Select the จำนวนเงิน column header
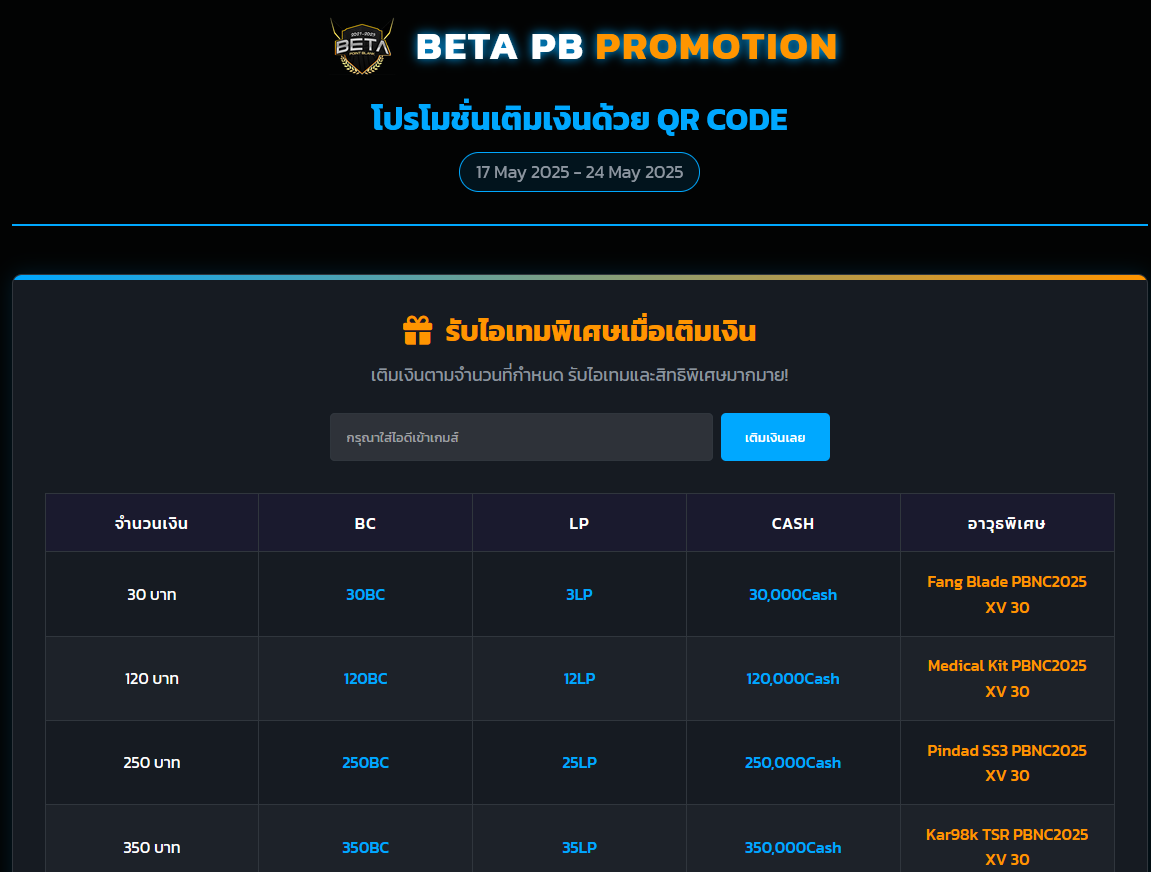The height and width of the screenshot is (872, 1151). pyautogui.click(x=152, y=523)
